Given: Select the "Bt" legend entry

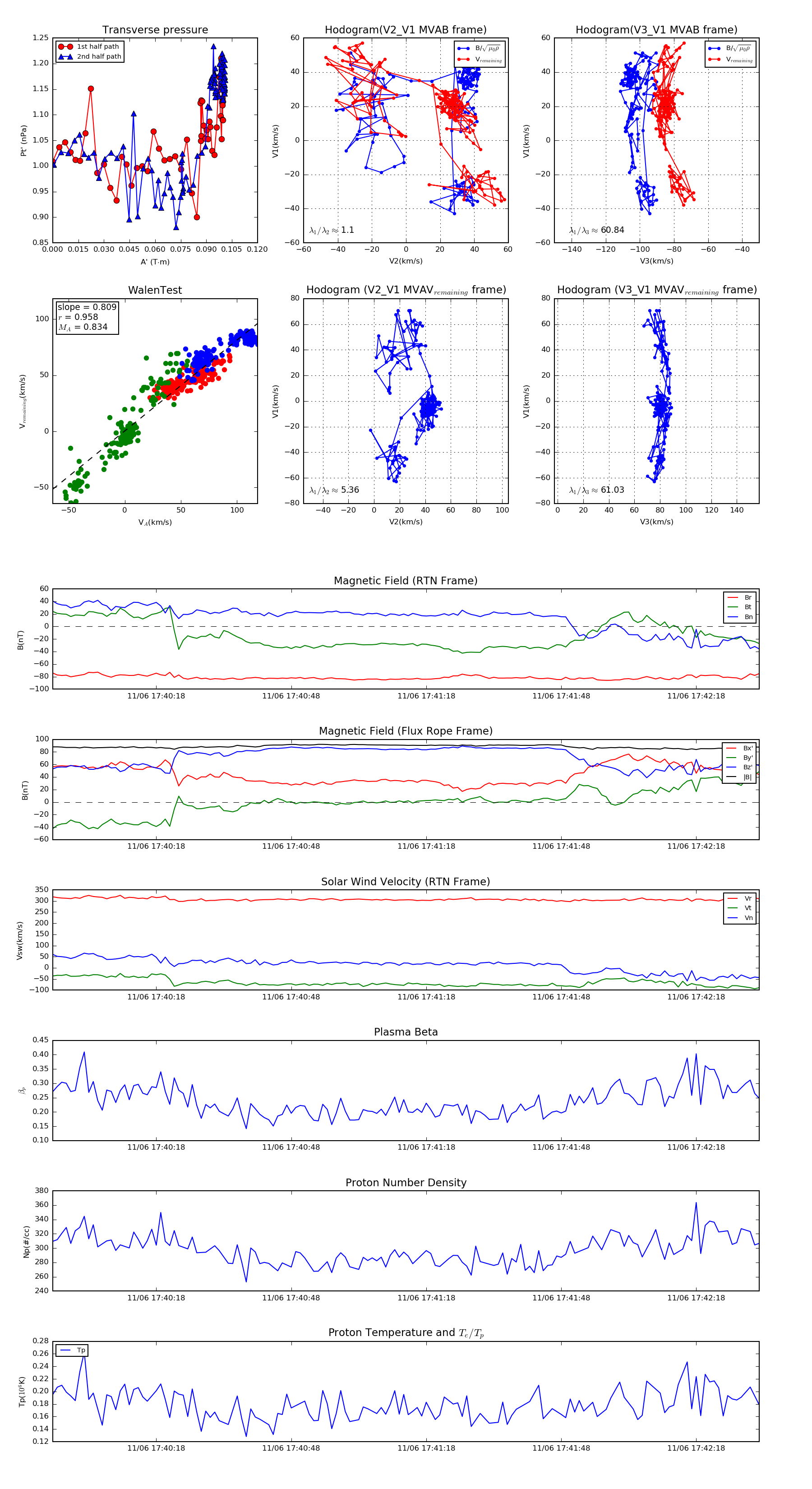Looking at the screenshot, I should (x=740, y=607).
